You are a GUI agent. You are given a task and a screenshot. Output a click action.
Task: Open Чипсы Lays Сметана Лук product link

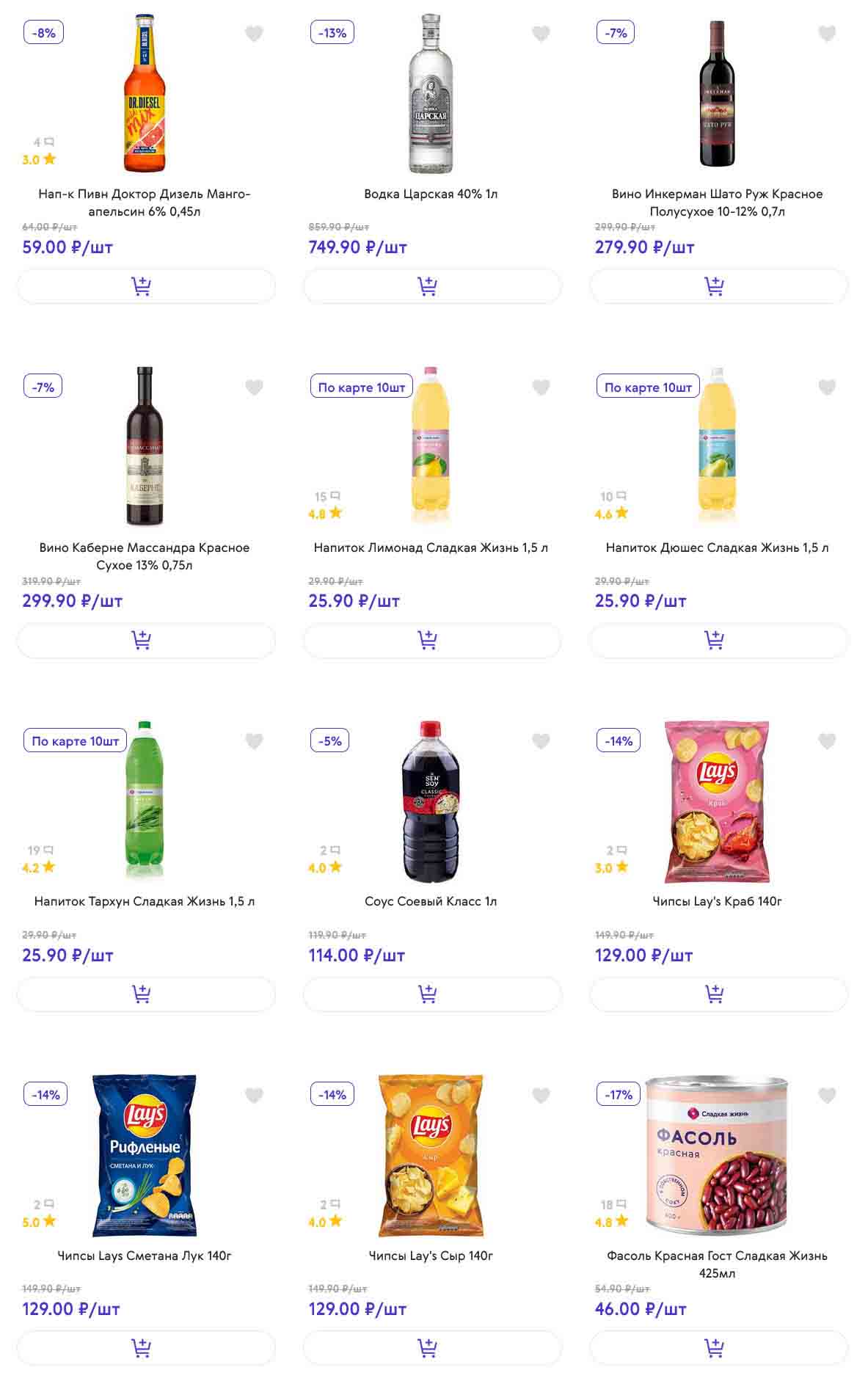[145, 1256]
